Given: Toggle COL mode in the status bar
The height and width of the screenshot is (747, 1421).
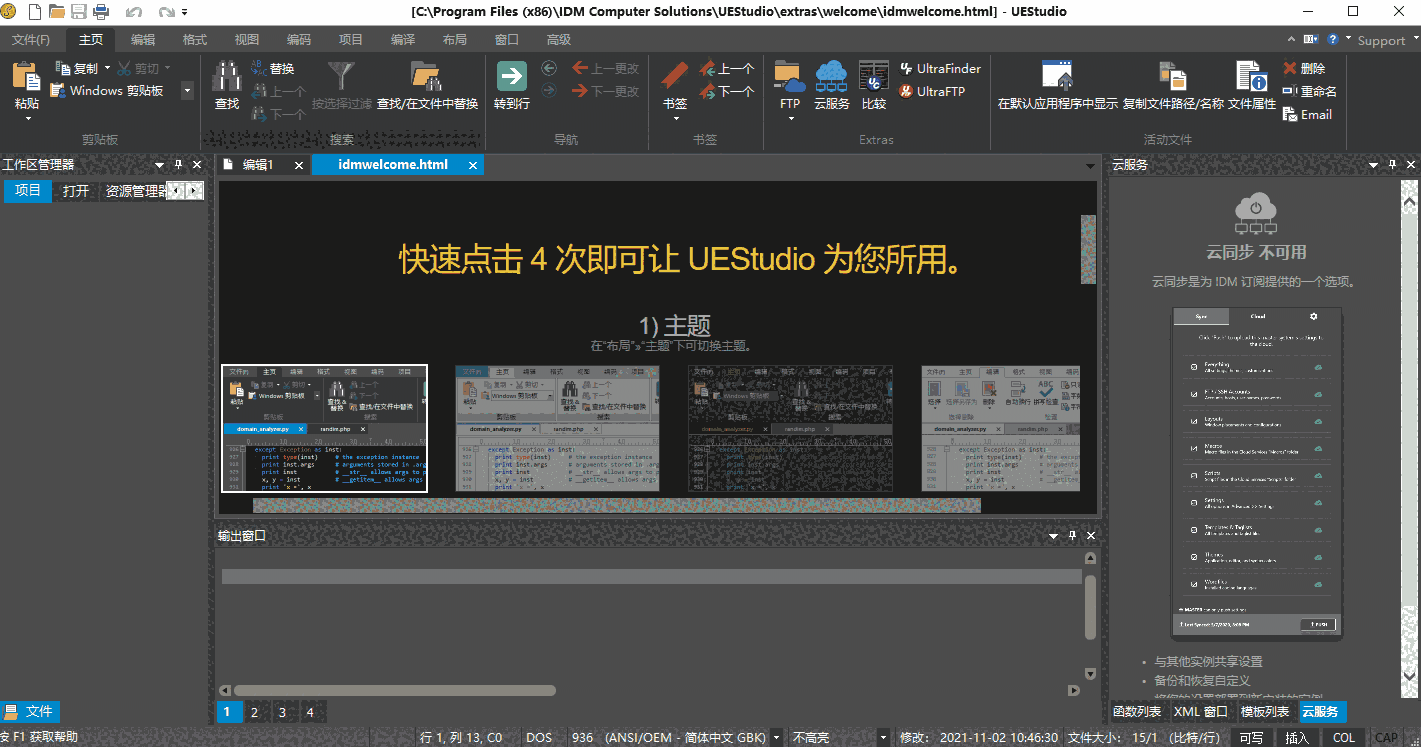Looking at the screenshot, I should tap(1343, 737).
